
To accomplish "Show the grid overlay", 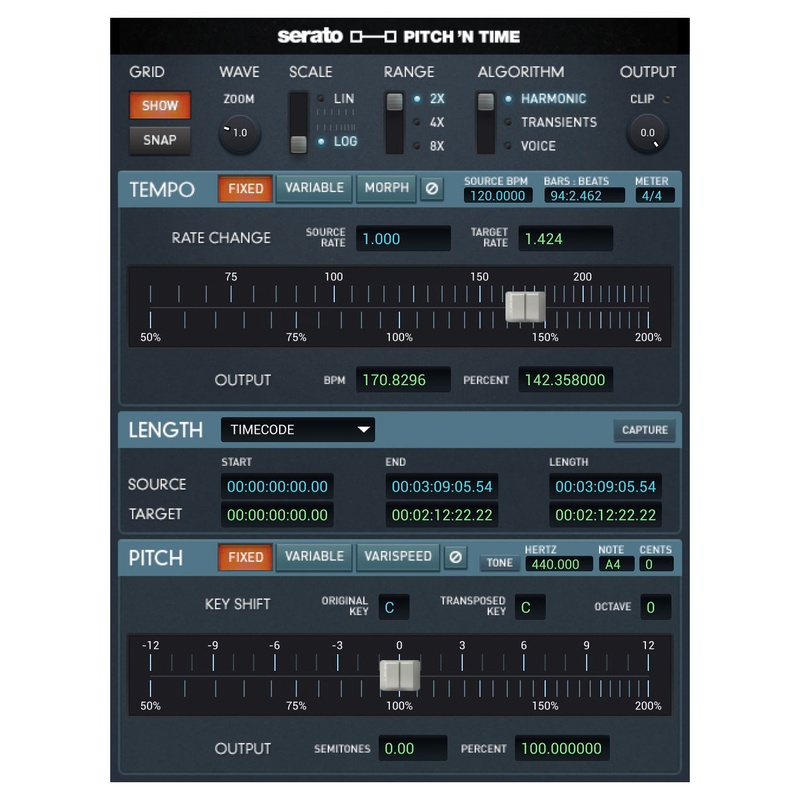I will coord(159,105).
